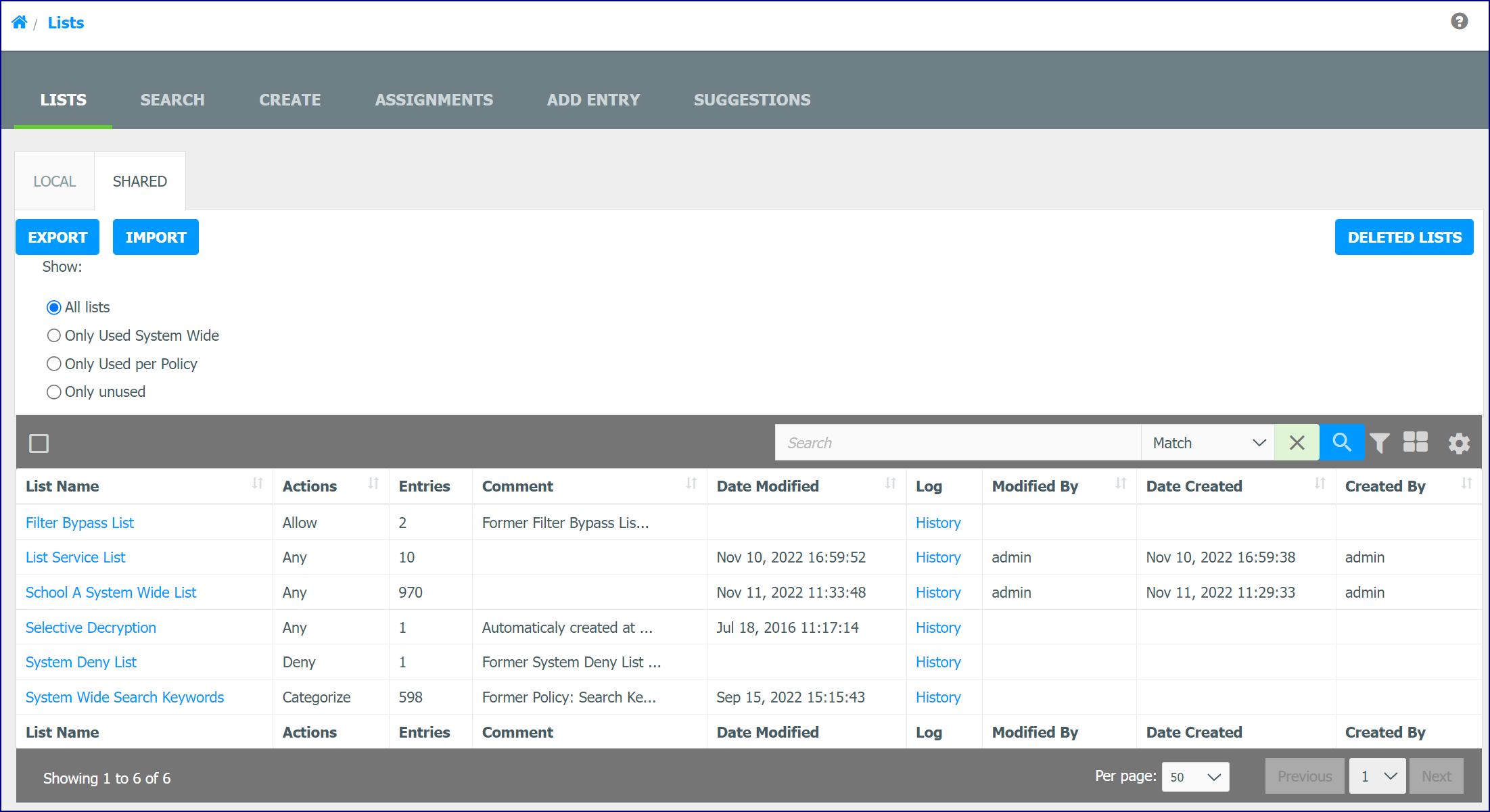Clear search with the X icon

click(1297, 443)
